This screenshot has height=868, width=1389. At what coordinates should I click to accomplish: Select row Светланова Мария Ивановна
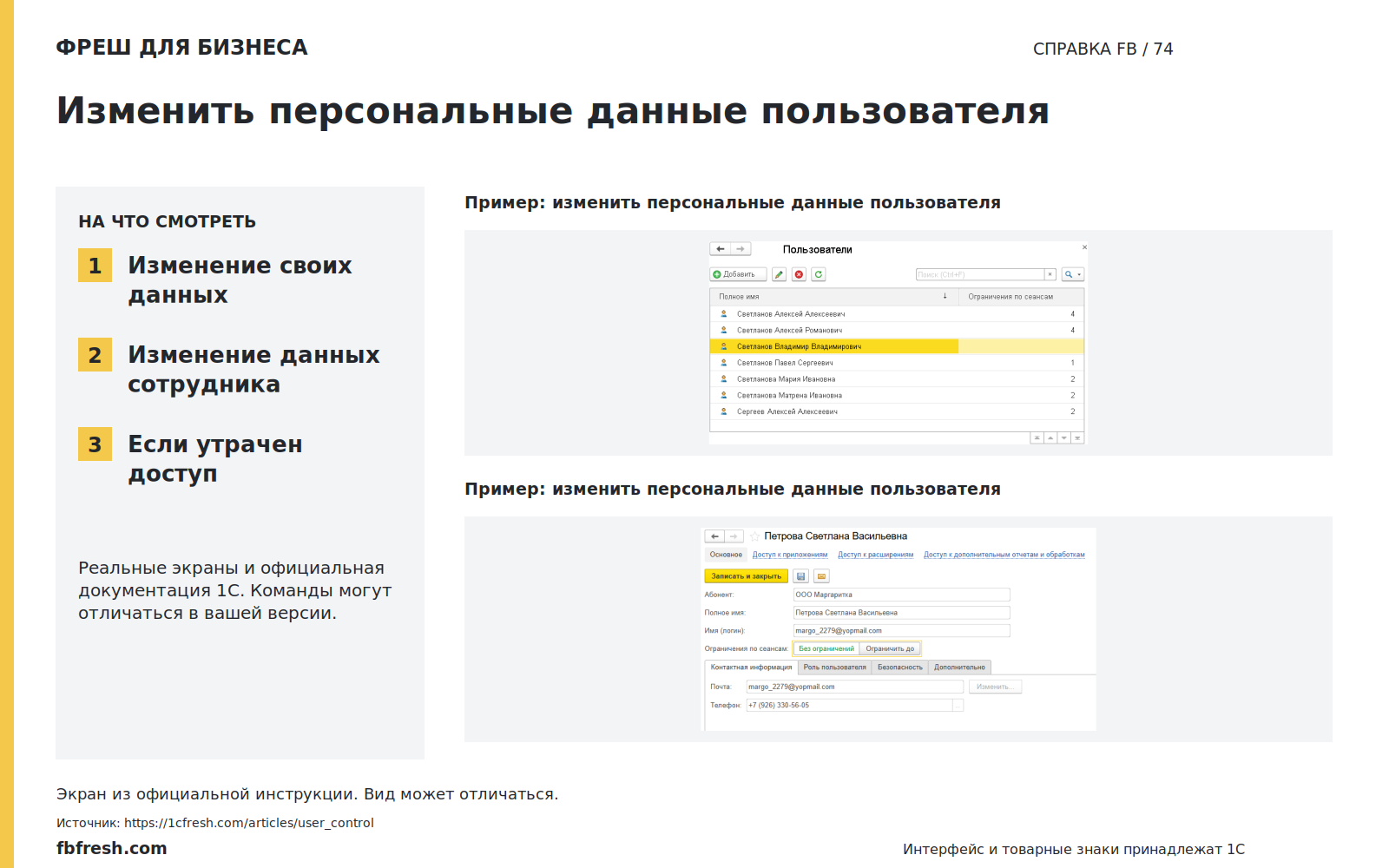click(897, 379)
